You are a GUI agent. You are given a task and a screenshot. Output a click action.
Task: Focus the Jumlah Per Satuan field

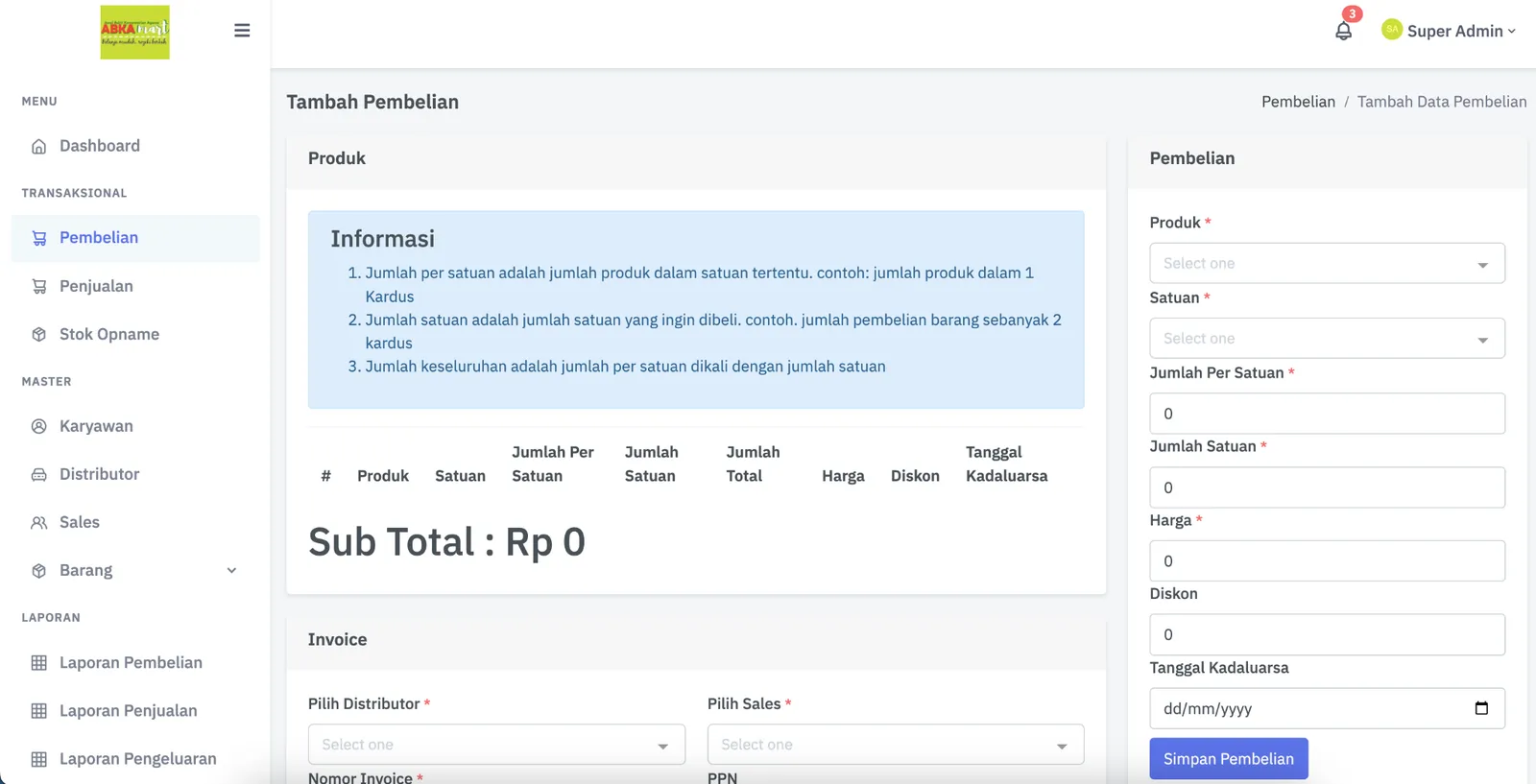pos(1327,414)
